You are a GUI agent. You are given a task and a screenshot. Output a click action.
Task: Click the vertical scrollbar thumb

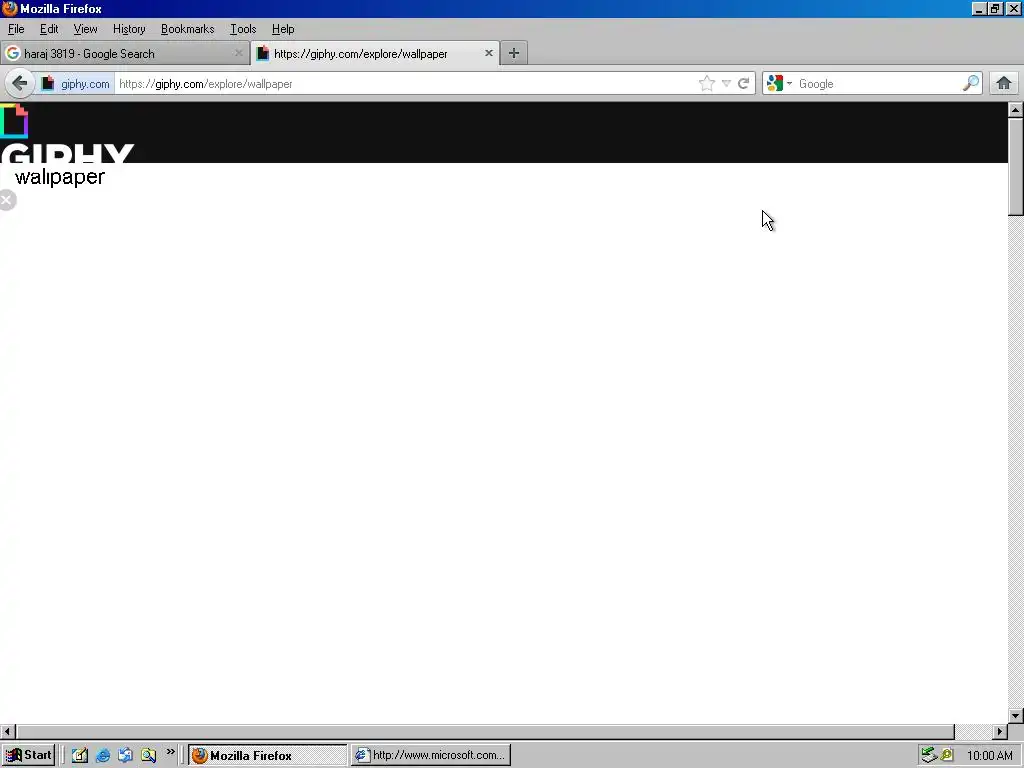tap(1016, 167)
